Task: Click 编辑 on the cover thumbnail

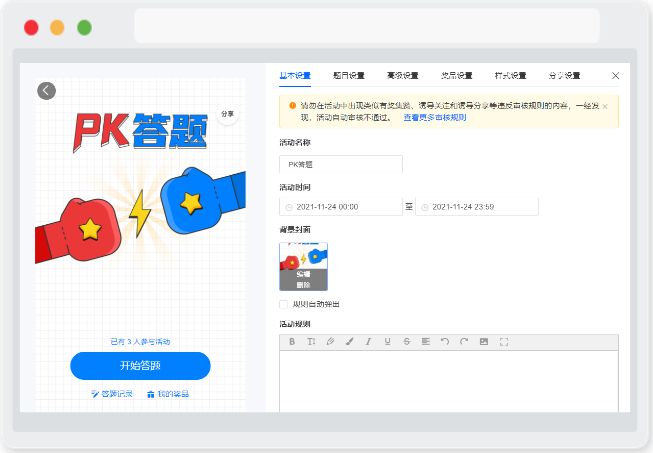Action: (x=303, y=274)
